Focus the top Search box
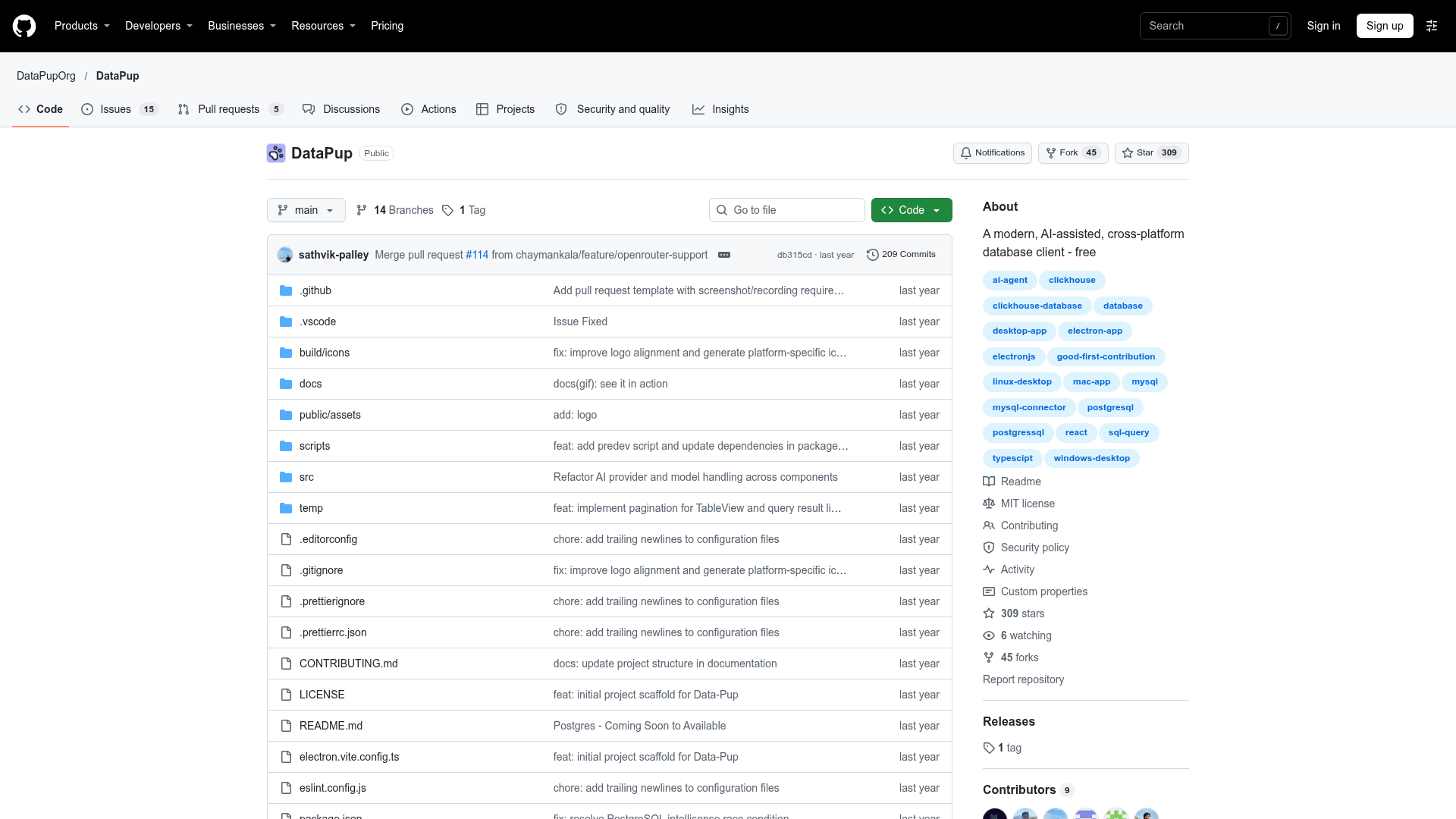1456x819 pixels. pos(1216,26)
